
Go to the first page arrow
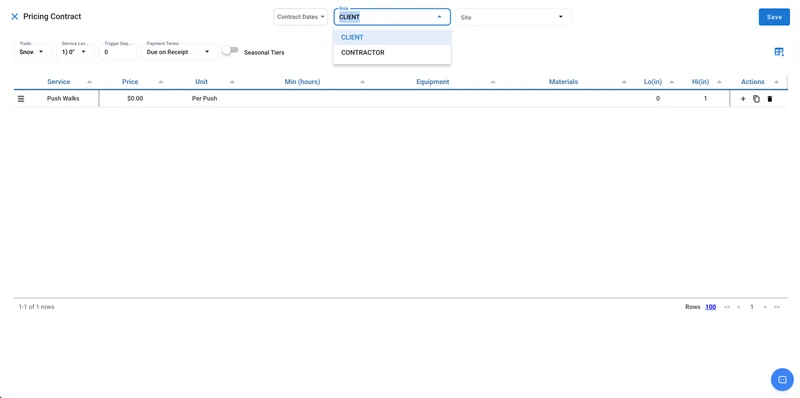point(727,307)
